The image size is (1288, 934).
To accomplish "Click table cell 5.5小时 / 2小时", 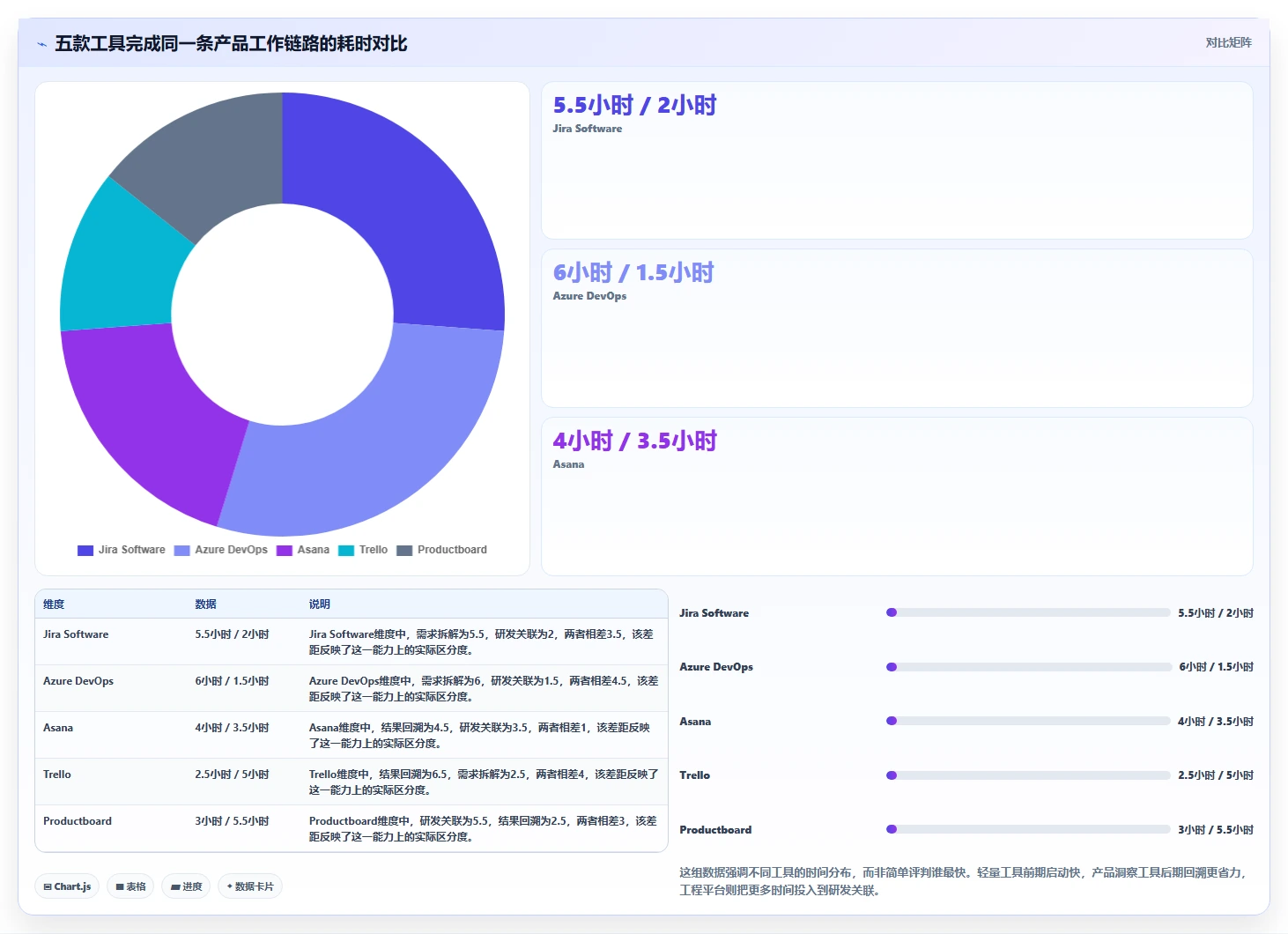I will point(232,634).
